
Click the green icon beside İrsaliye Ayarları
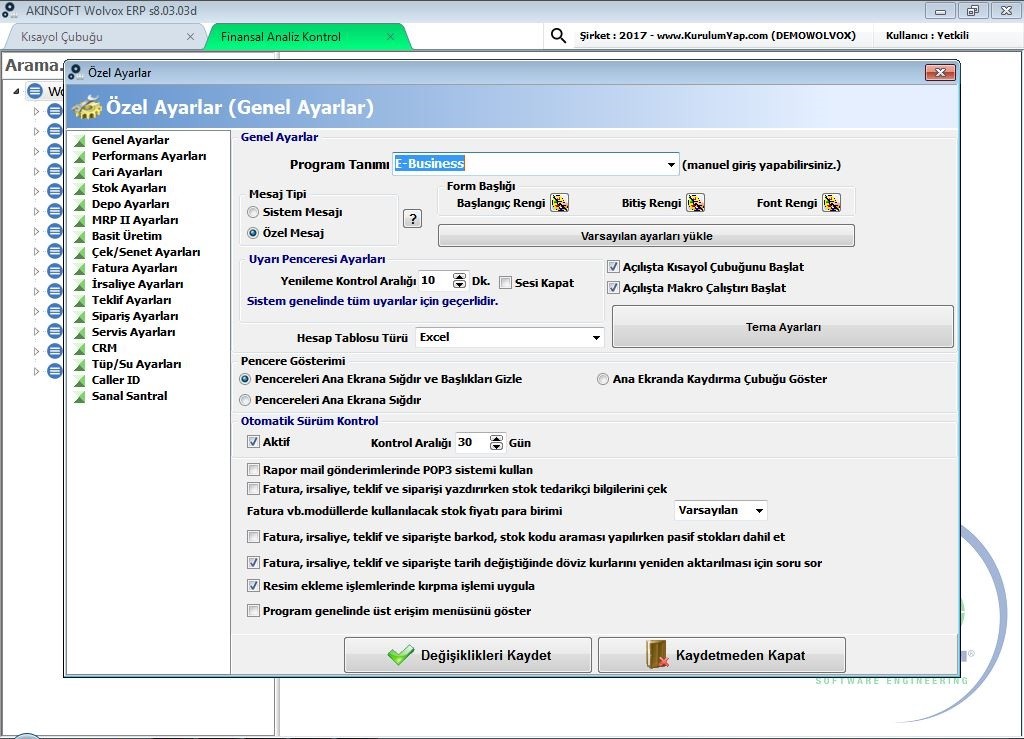tap(80, 285)
